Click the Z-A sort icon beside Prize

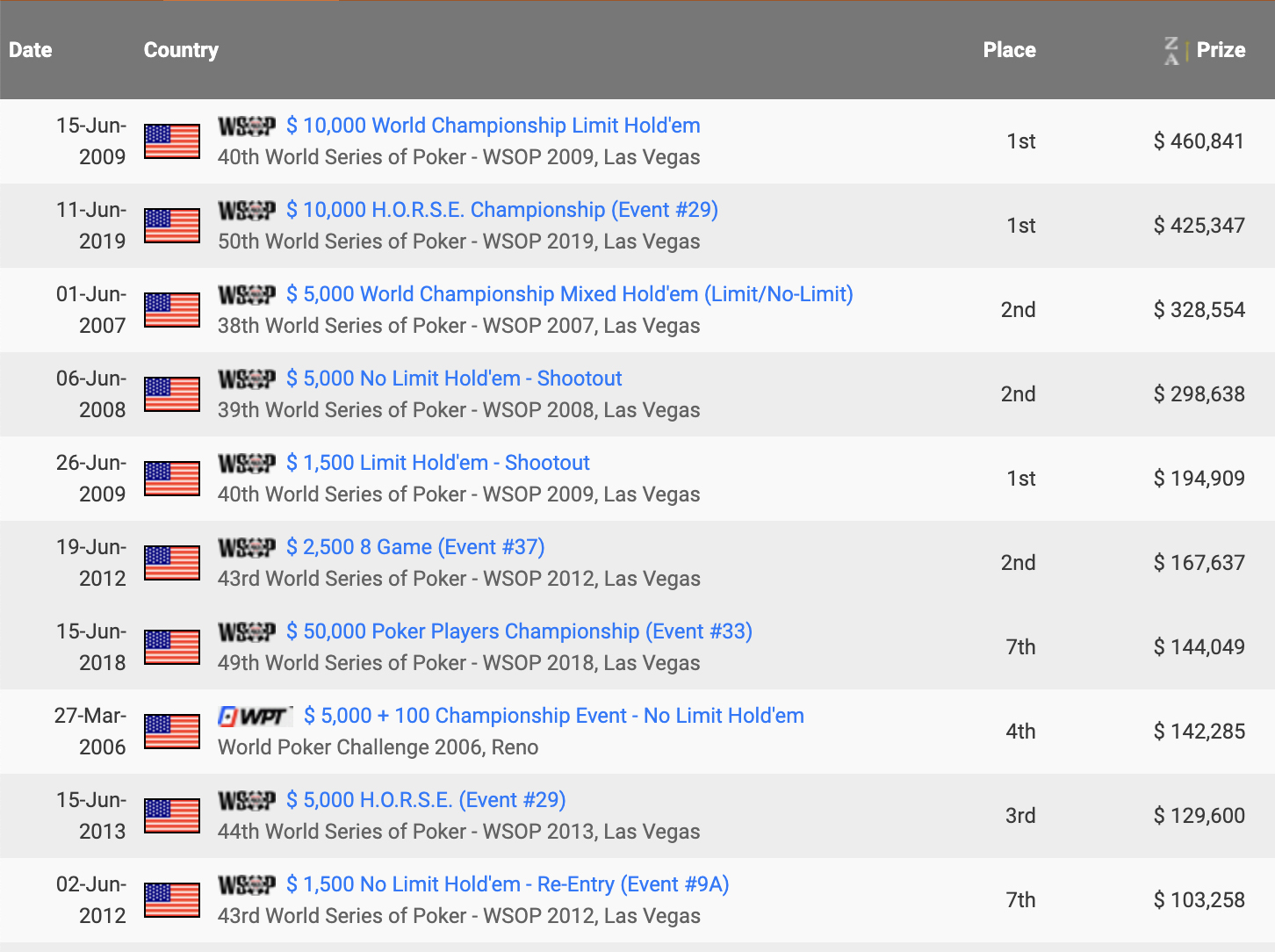(1171, 51)
